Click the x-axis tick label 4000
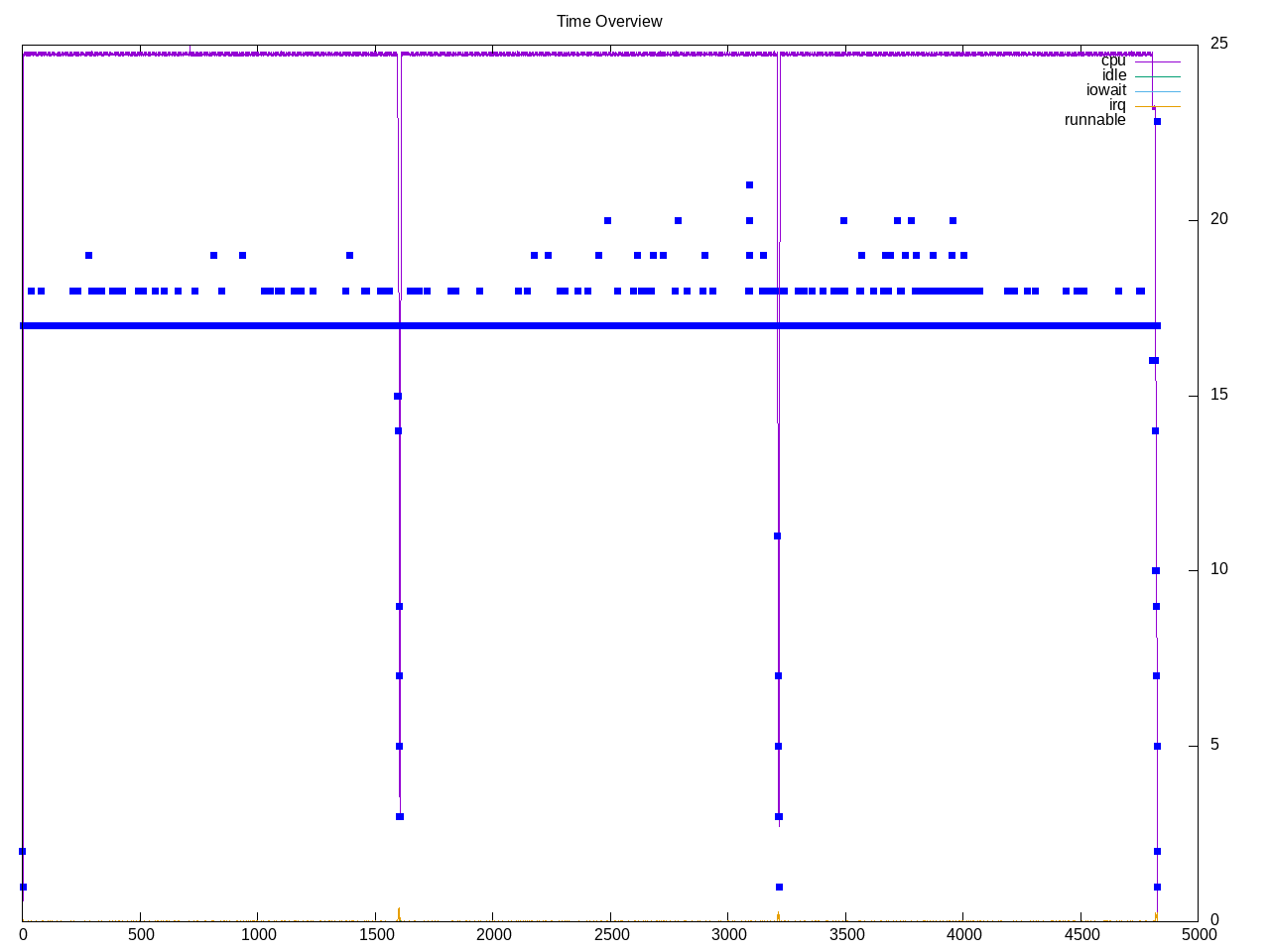This screenshot has height=952, width=1270. (x=962, y=934)
